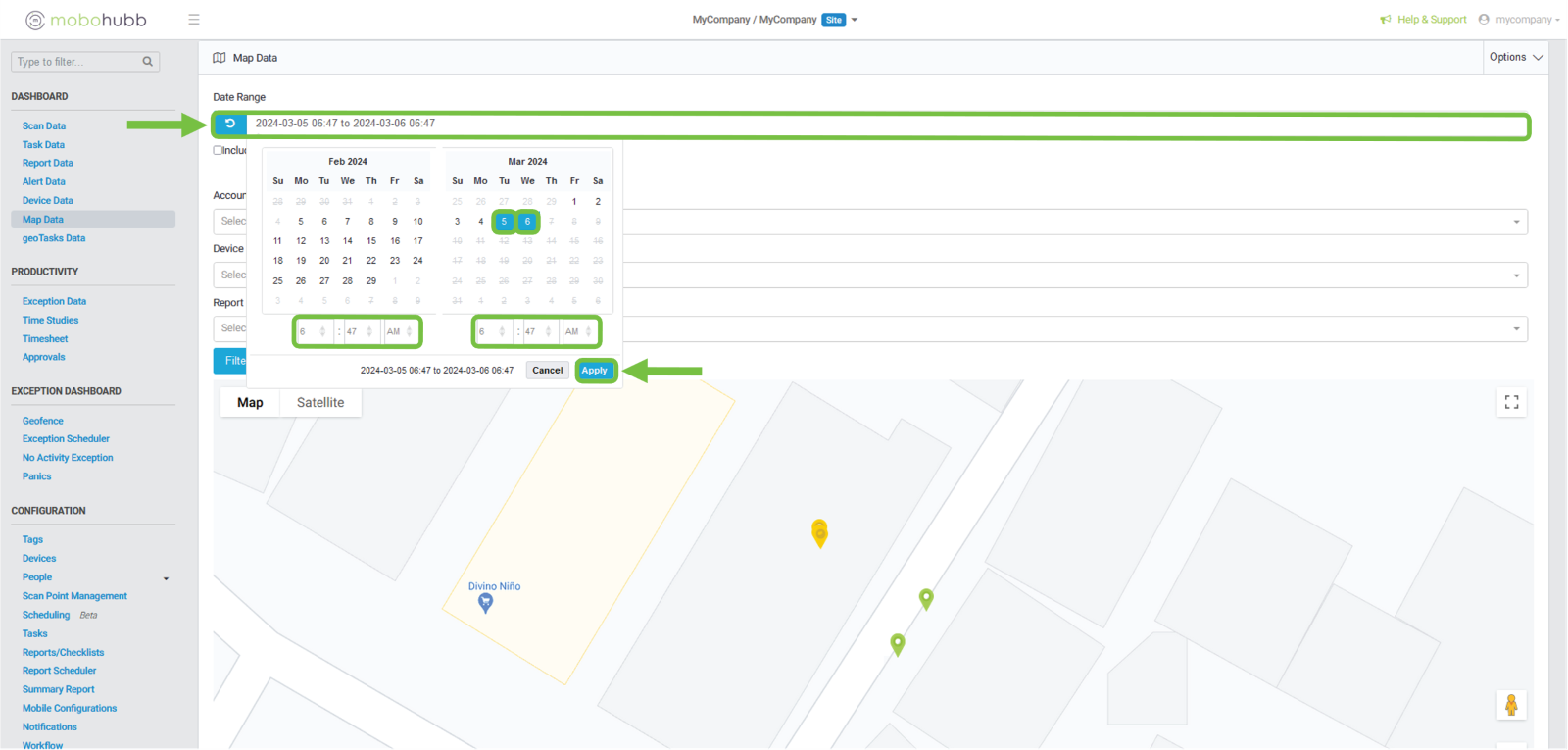Click the search magnifier icon in filter
Screen dimensions: 1568x750
(148, 62)
